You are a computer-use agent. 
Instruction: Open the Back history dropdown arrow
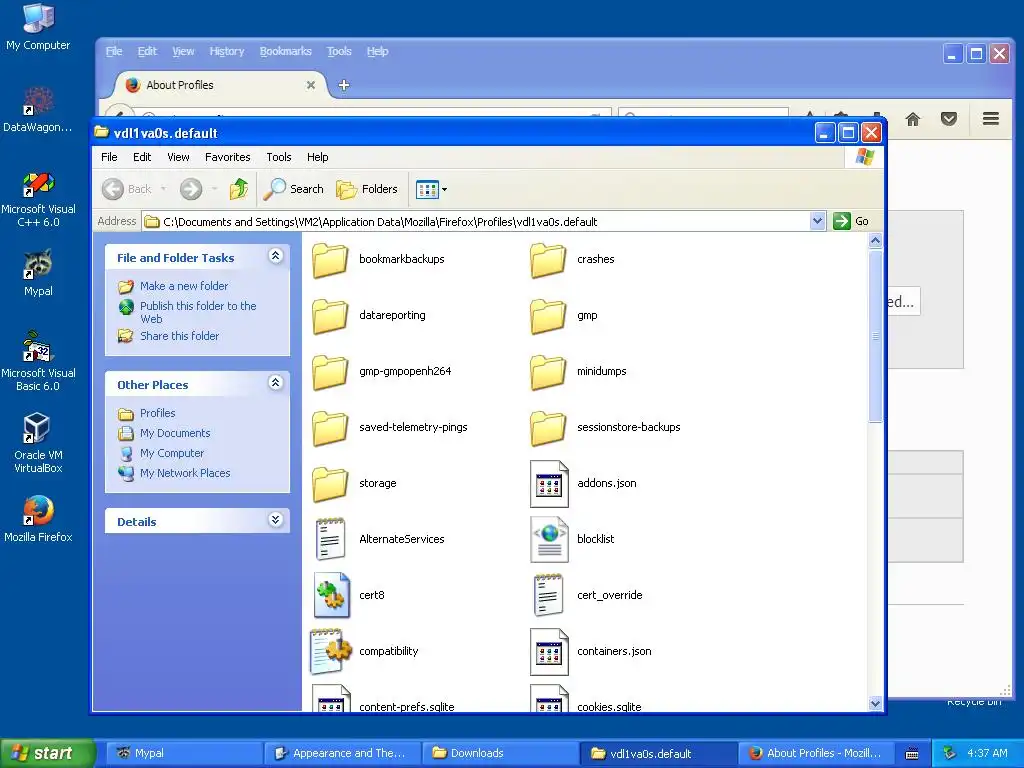(163, 189)
